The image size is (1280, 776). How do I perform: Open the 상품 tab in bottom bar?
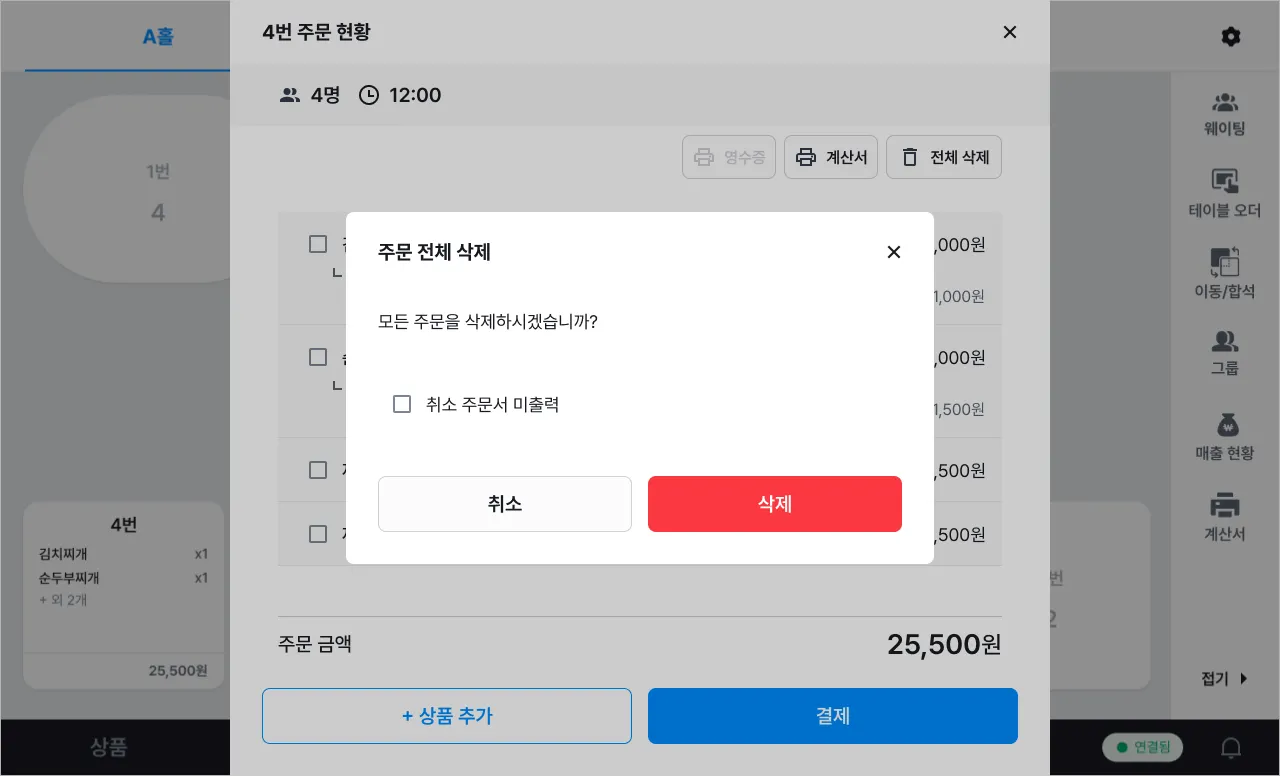(x=109, y=747)
